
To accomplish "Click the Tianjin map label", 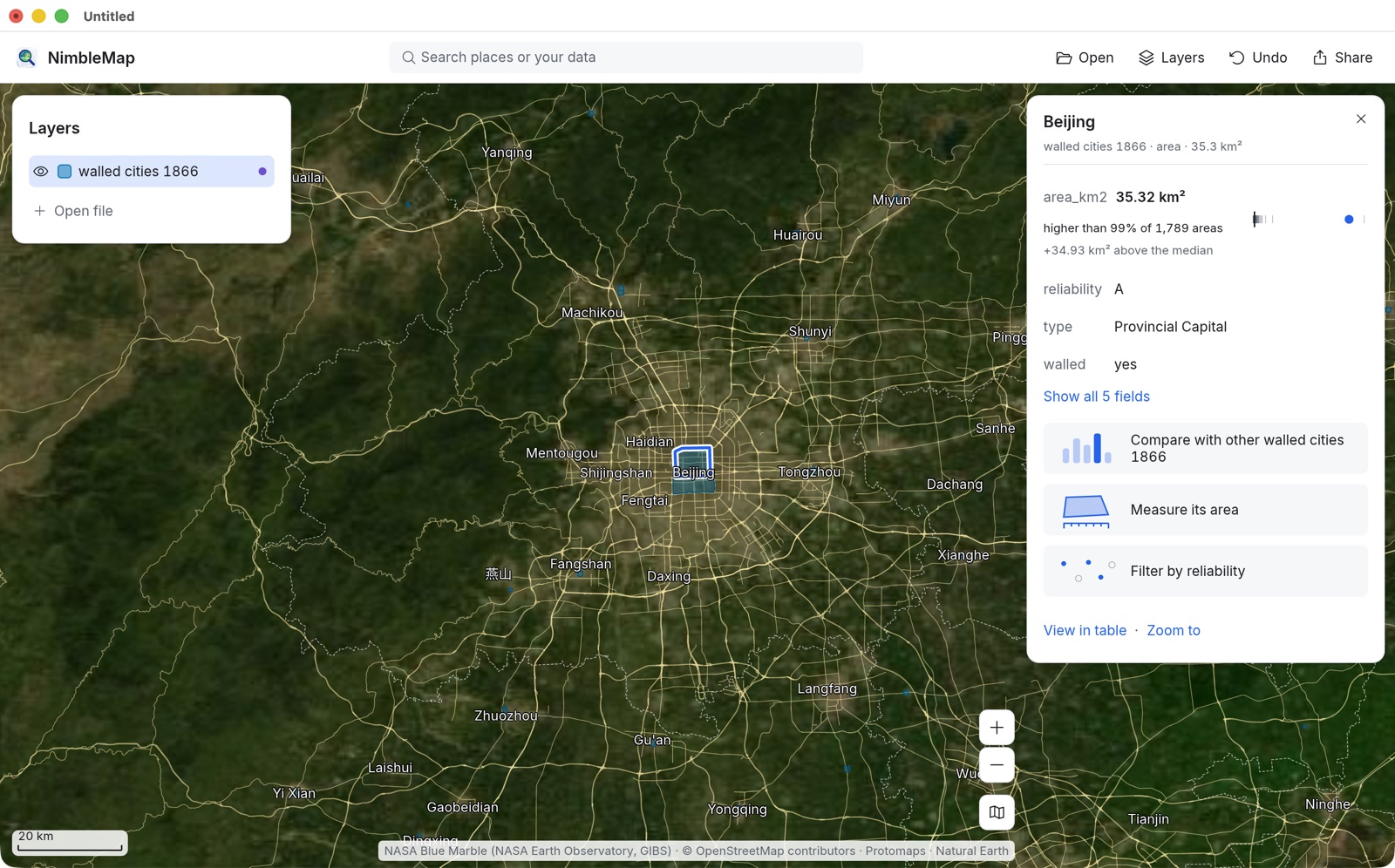I will pyautogui.click(x=1148, y=819).
